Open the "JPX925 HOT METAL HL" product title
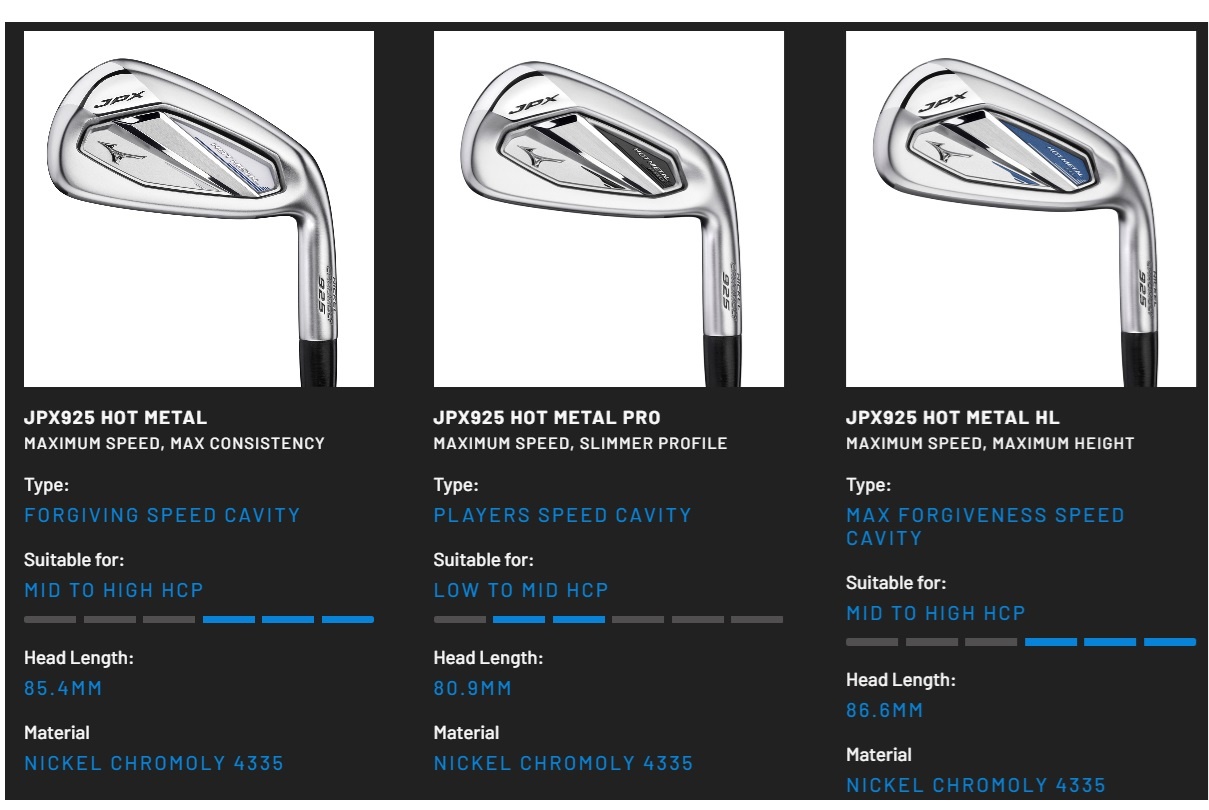Screen dimensions: 1209x810 [952, 418]
